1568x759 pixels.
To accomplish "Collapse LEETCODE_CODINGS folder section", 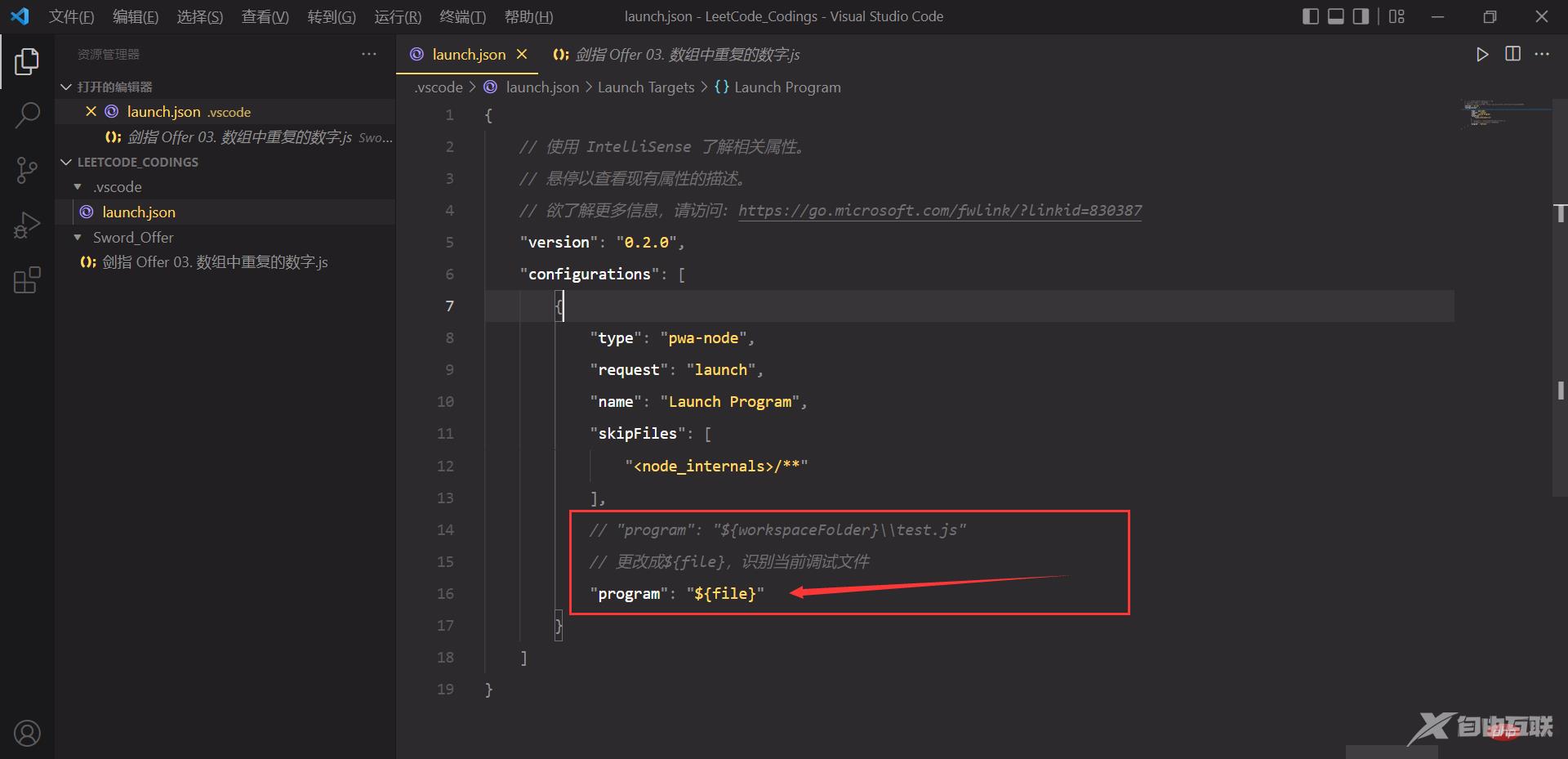I will coord(225,162).
